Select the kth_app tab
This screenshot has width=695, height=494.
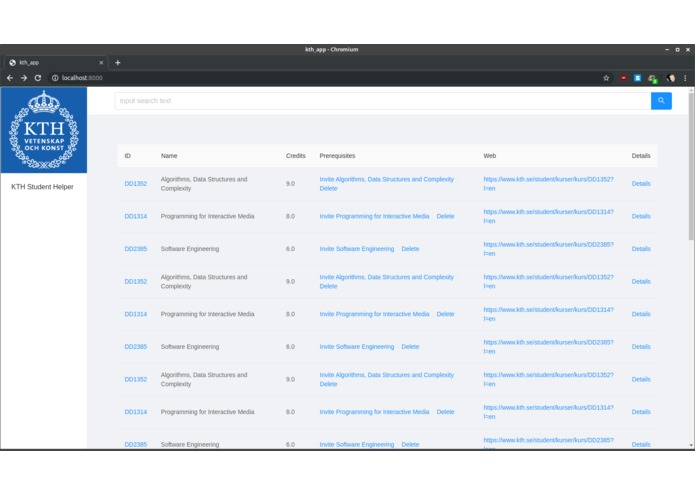[x=55, y=62]
